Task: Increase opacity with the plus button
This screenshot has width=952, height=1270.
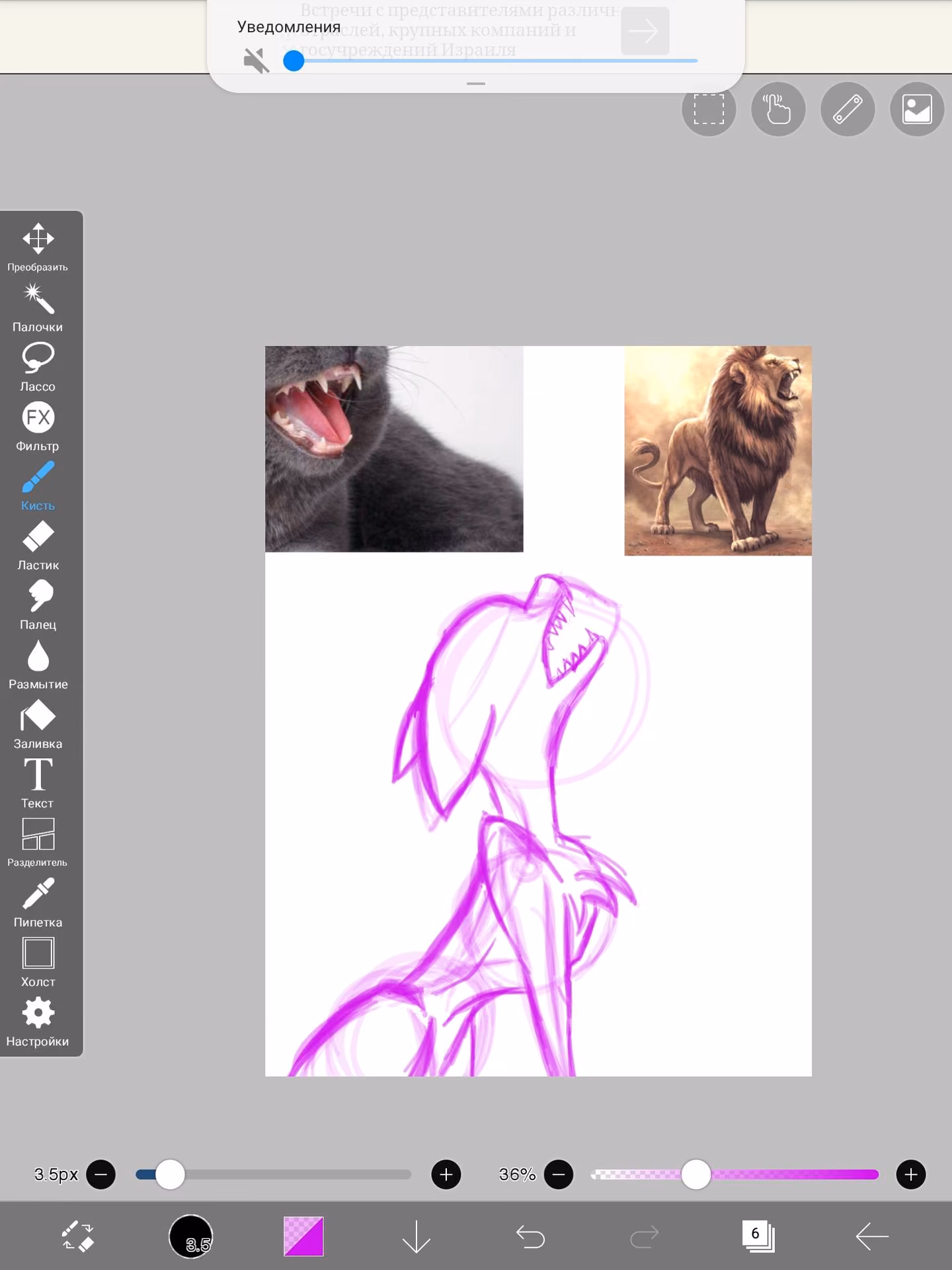Action: [x=911, y=1175]
